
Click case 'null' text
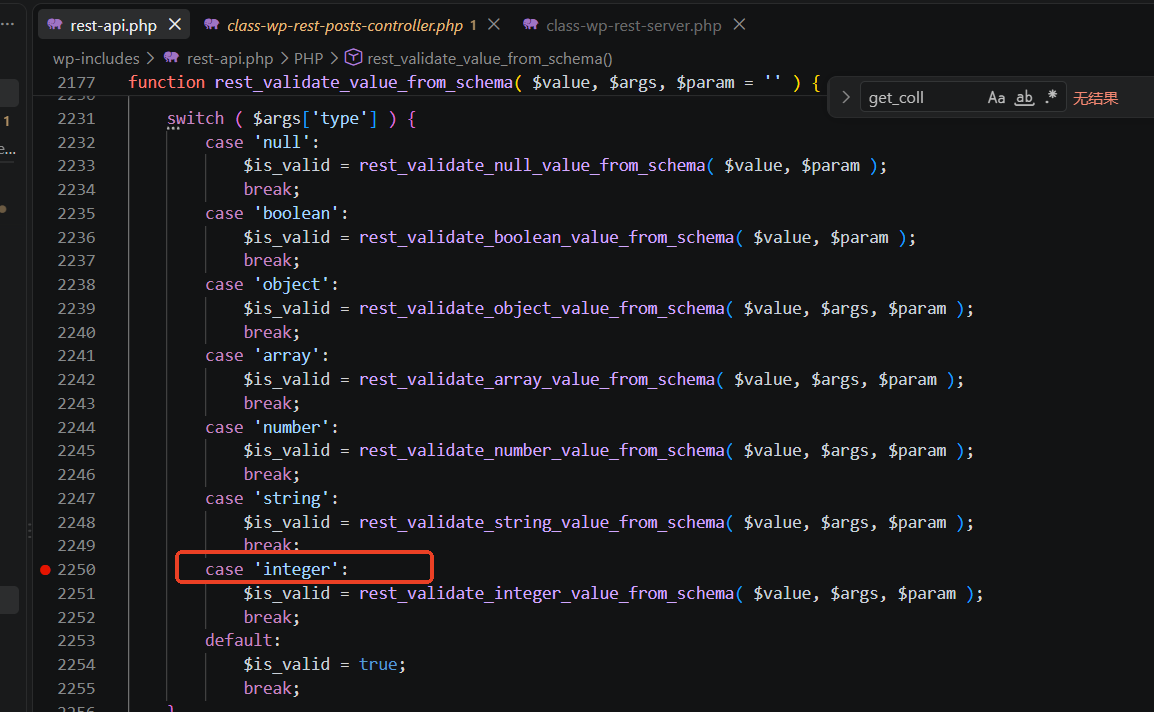pos(262,142)
